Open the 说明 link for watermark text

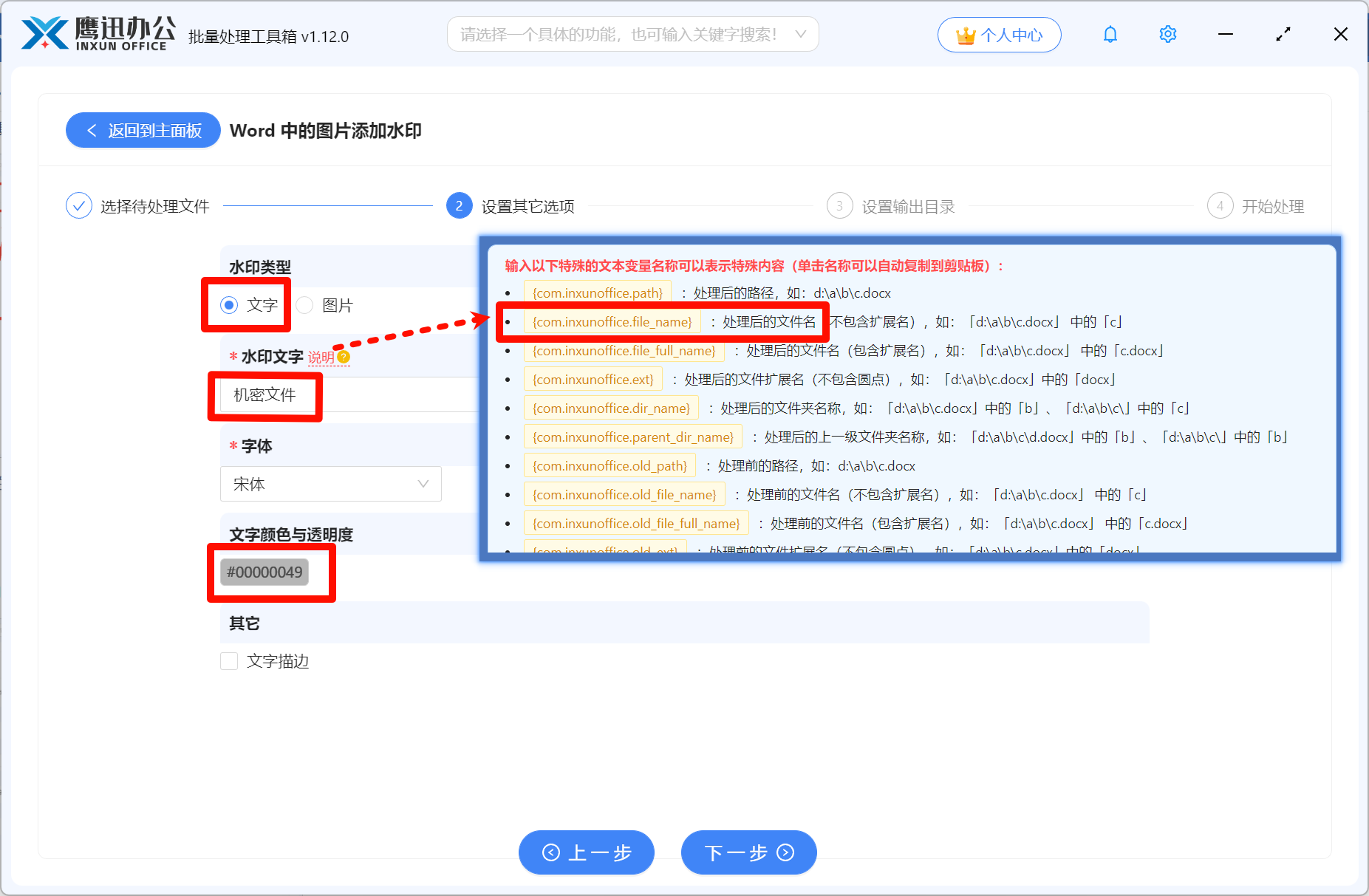[321, 357]
